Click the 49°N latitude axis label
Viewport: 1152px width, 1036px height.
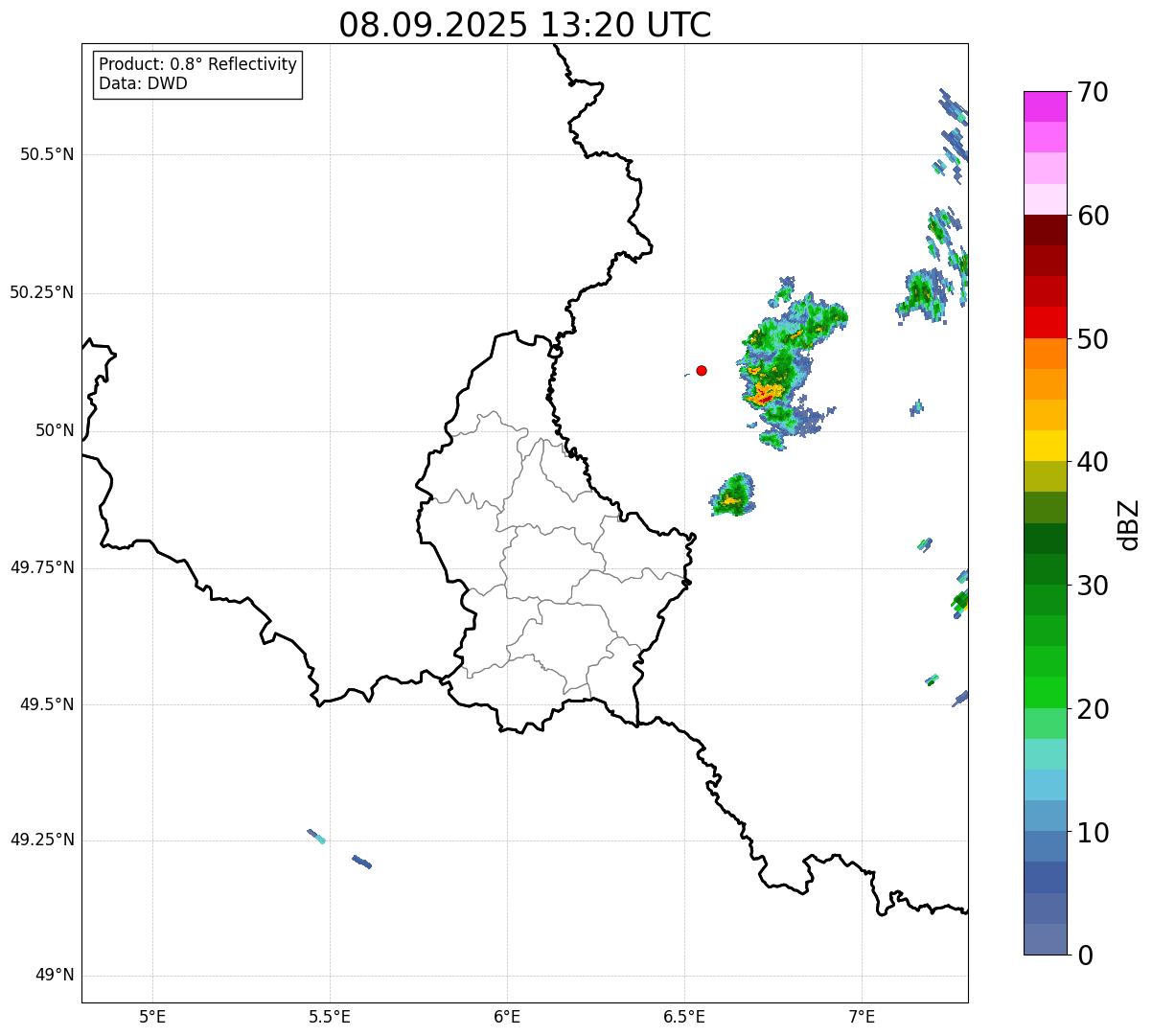[x=54, y=976]
